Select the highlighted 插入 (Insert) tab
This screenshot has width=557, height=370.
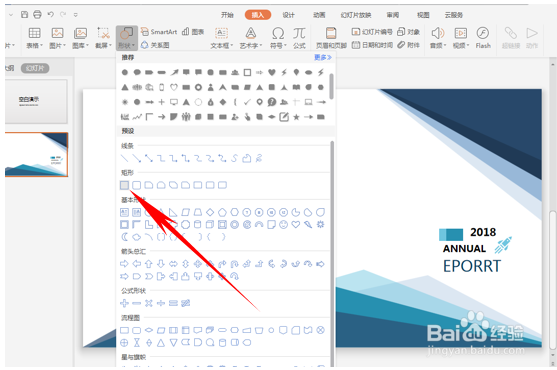(x=258, y=15)
